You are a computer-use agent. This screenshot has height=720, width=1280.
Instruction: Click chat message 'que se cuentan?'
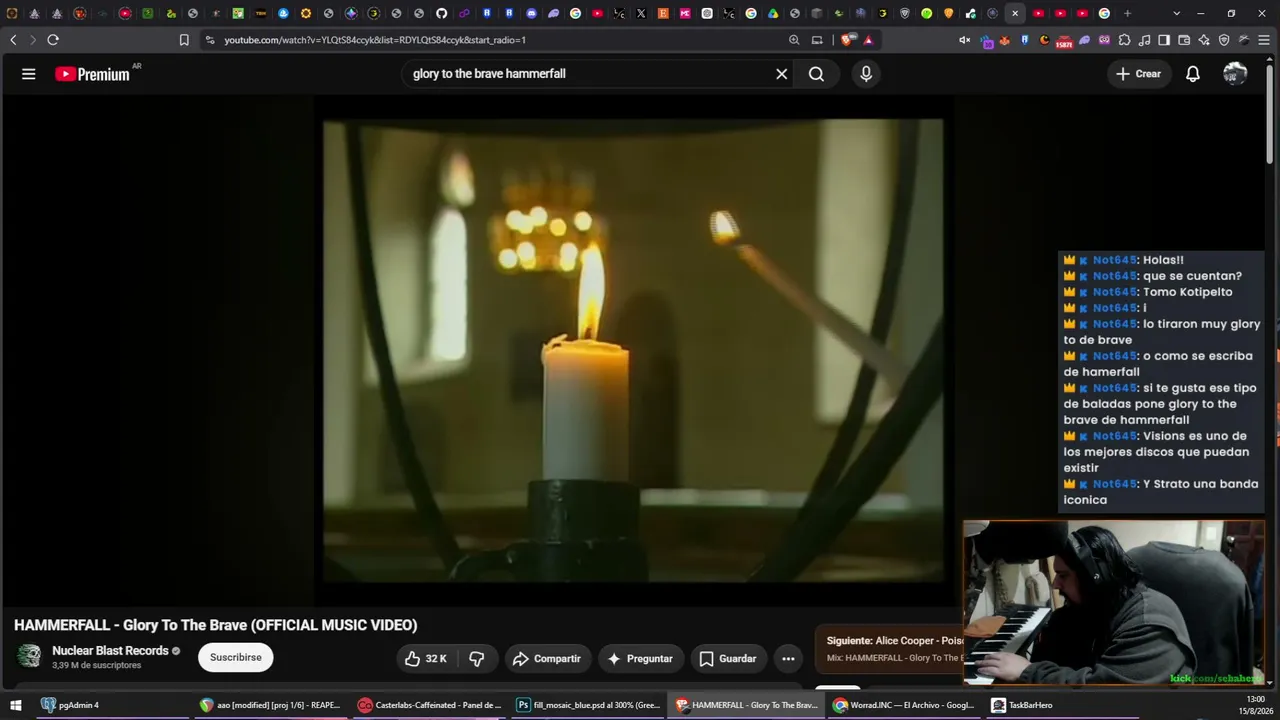click(x=1192, y=276)
